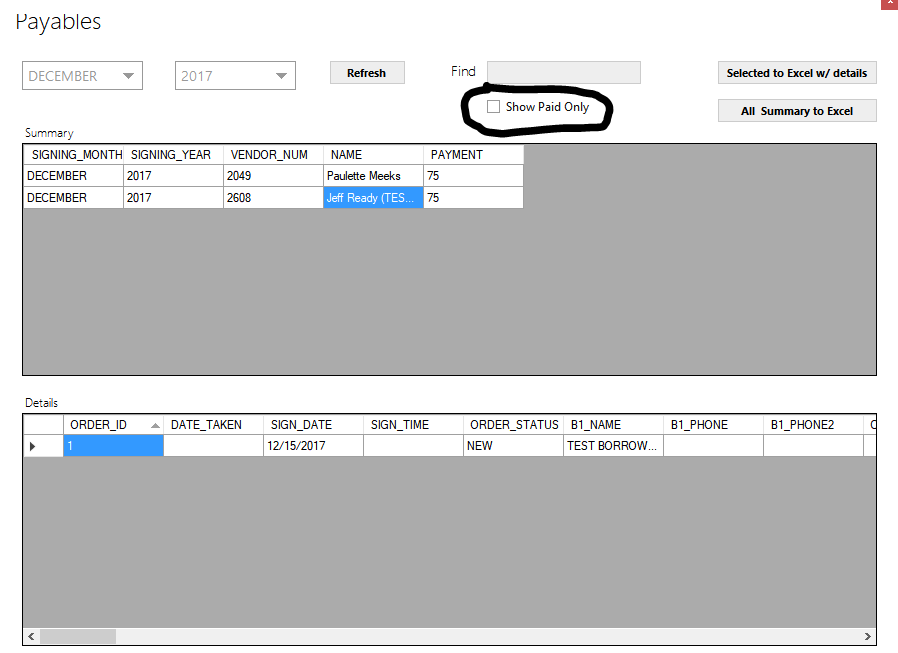Click the red close button at top right
The image size is (898, 653).
888,4
